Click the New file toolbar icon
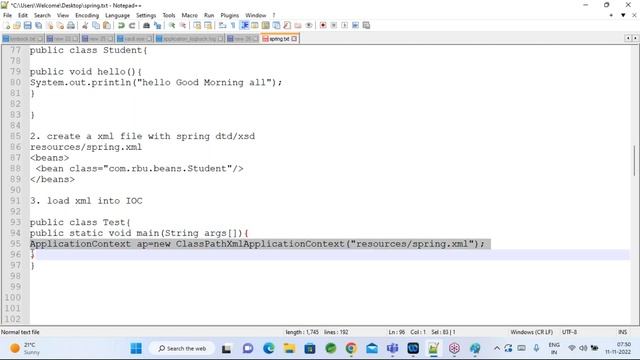The height and width of the screenshot is (360, 640). (7, 25)
